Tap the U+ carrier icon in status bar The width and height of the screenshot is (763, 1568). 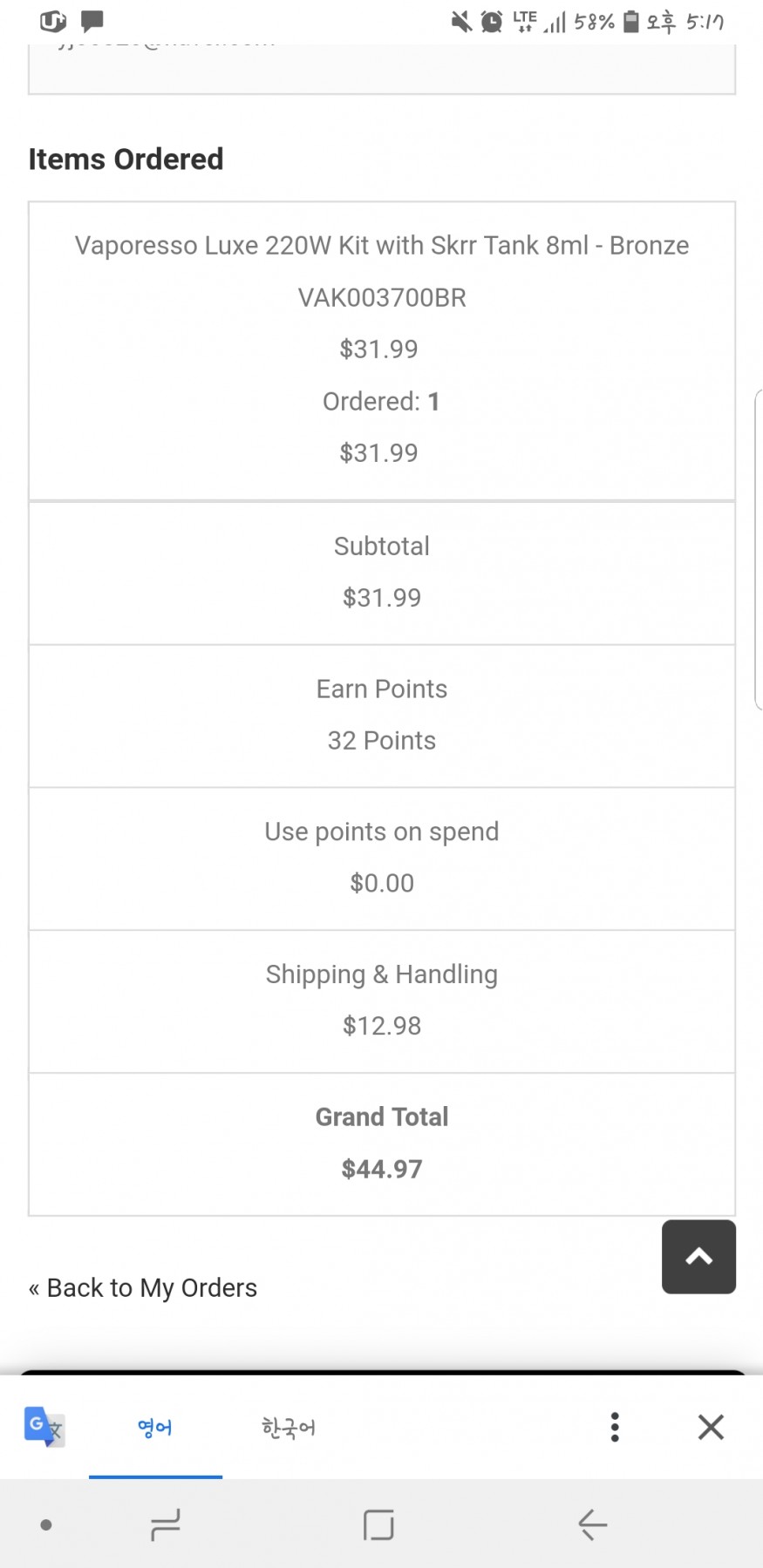53,20
